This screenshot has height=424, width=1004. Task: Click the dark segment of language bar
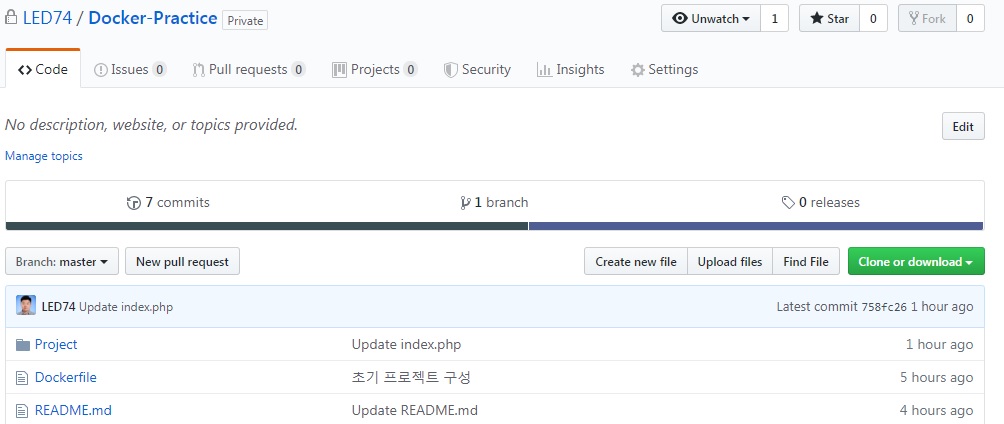click(x=267, y=226)
